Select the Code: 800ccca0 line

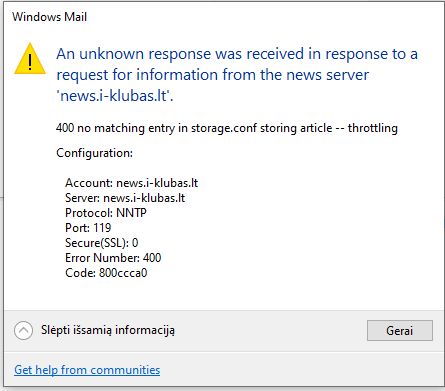point(106,273)
